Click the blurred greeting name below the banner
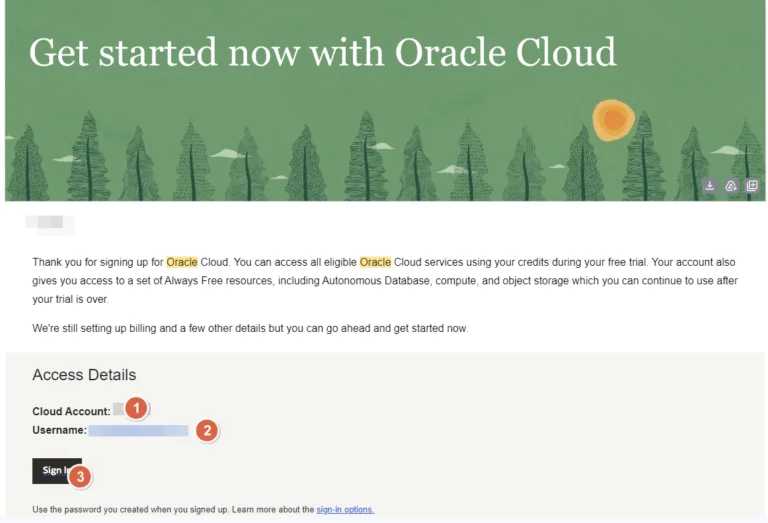768x523 pixels. click(50, 224)
